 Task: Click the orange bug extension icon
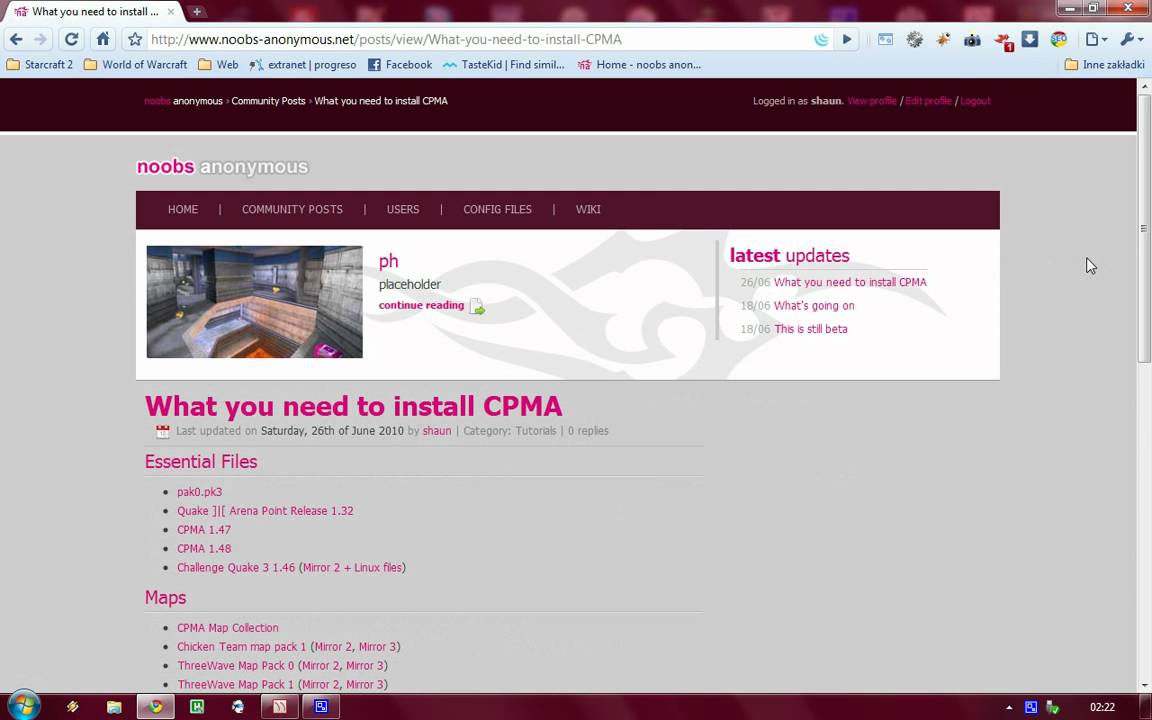(x=943, y=40)
